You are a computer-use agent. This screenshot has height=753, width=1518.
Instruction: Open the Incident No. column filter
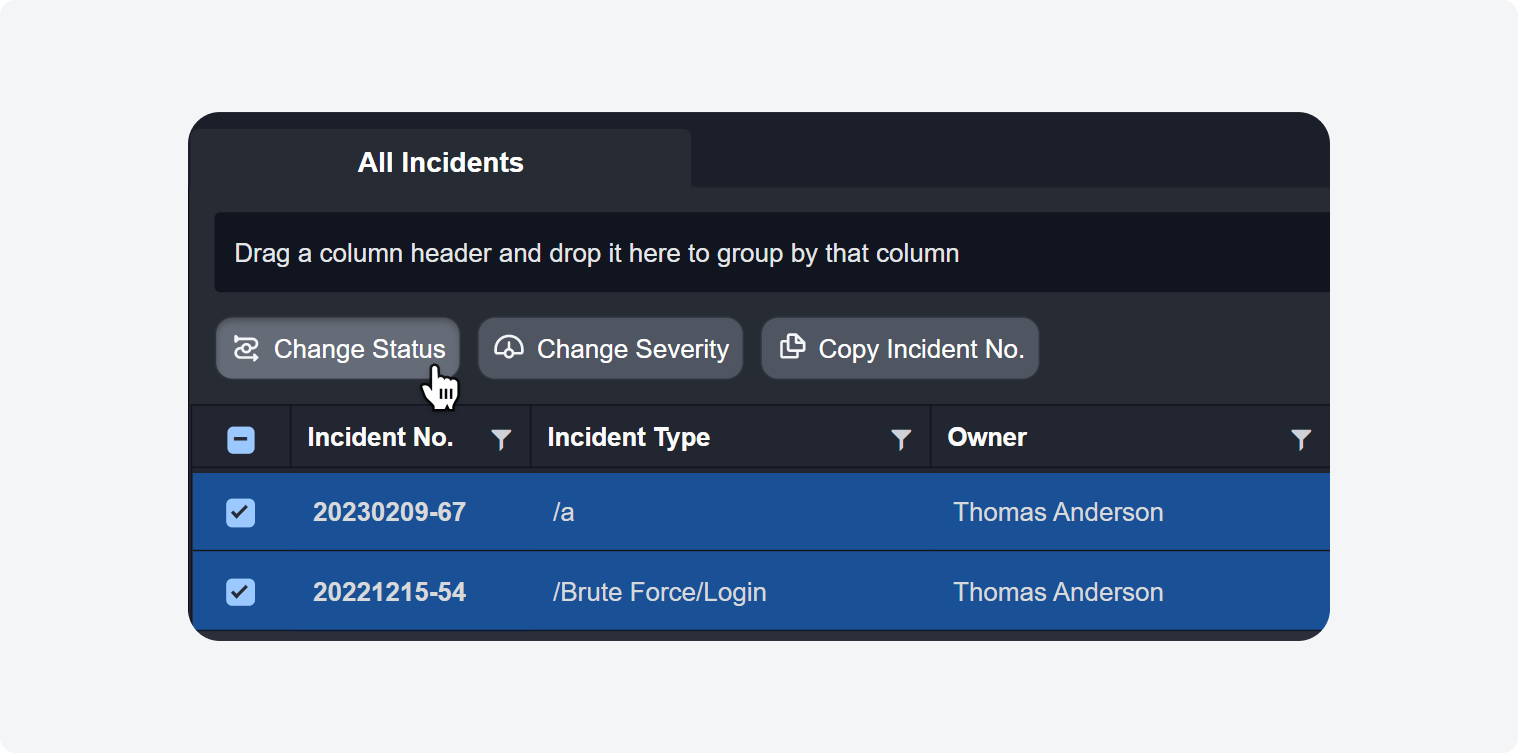[x=501, y=439]
